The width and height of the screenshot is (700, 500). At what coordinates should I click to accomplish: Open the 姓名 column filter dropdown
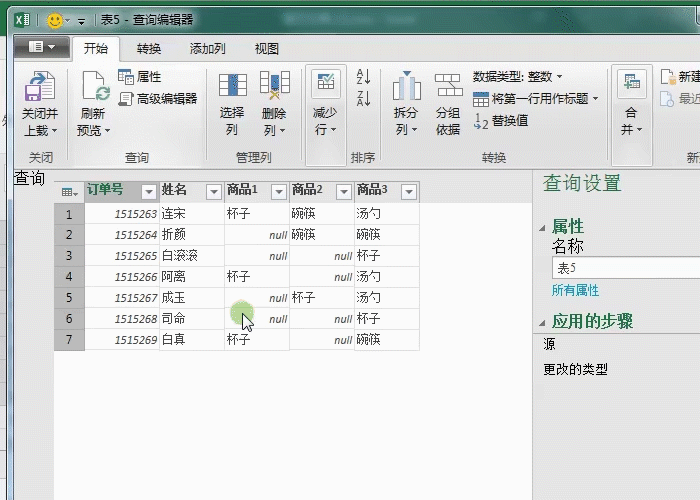[x=213, y=192]
